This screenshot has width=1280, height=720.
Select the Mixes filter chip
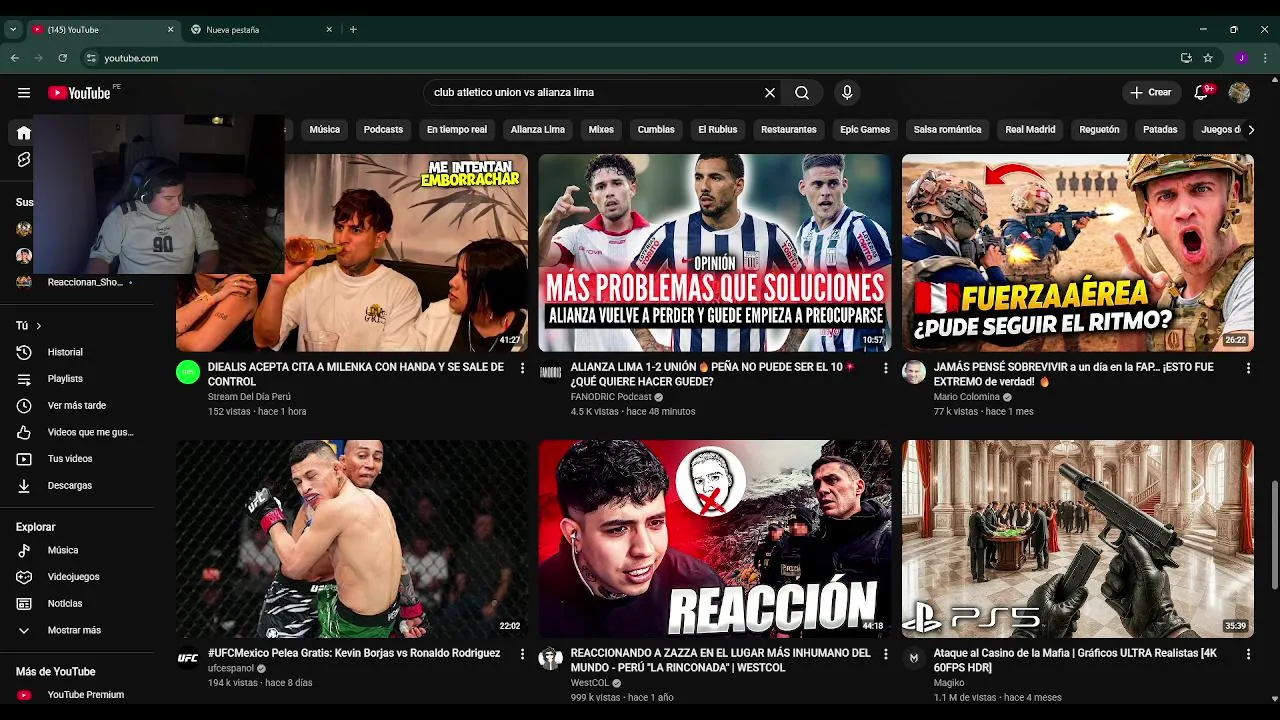coord(601,130)
